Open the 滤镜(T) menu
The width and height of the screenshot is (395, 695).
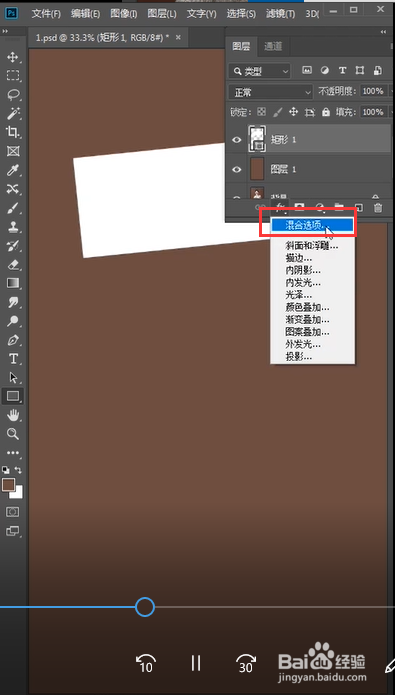[x=281, y=14]
